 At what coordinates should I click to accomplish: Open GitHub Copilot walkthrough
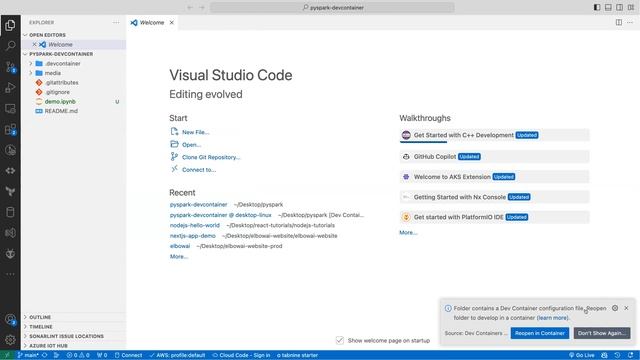click(494, 157)
